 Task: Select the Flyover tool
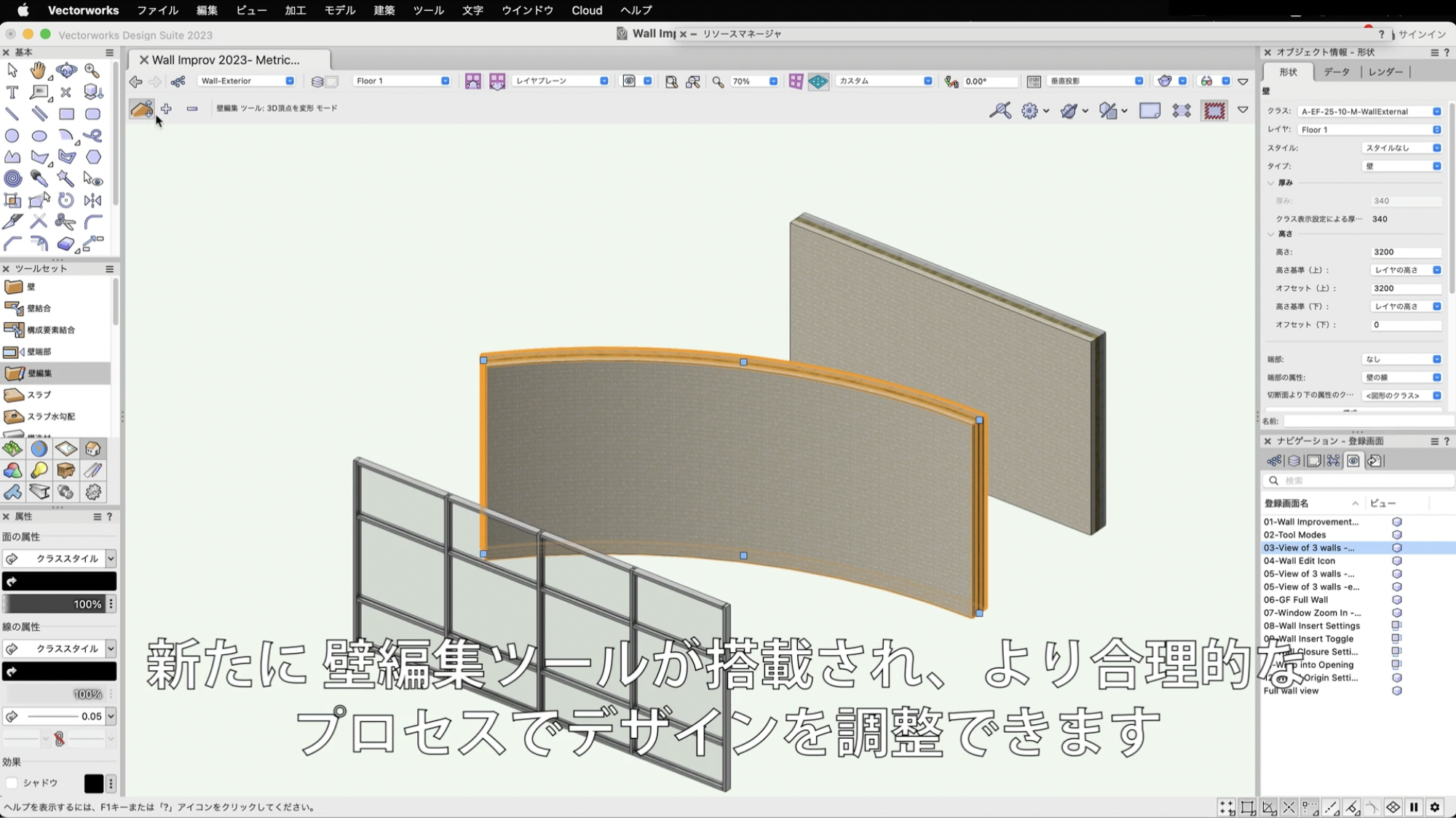coord(66,71)
